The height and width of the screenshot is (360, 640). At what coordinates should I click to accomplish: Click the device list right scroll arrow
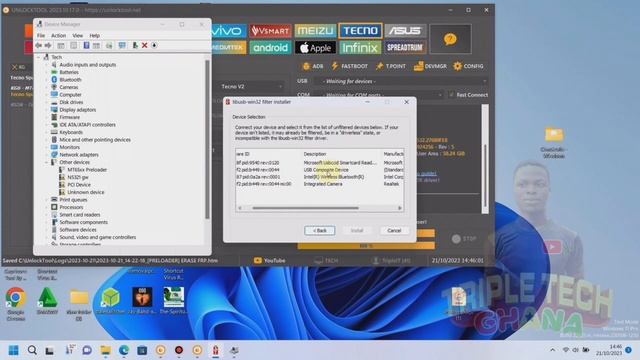(x=400, y=208)
